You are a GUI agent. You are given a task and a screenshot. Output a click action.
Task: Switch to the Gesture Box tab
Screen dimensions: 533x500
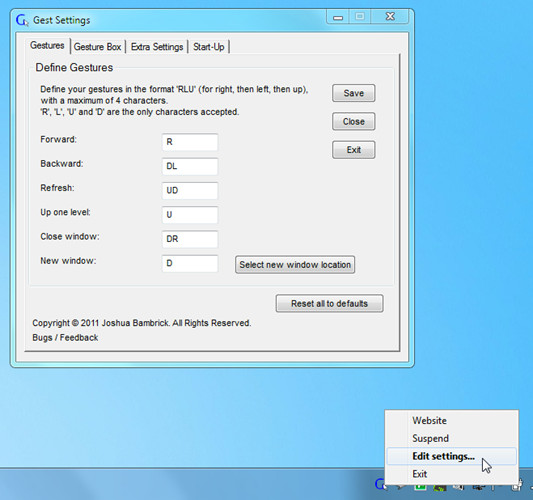pos(97,47)
